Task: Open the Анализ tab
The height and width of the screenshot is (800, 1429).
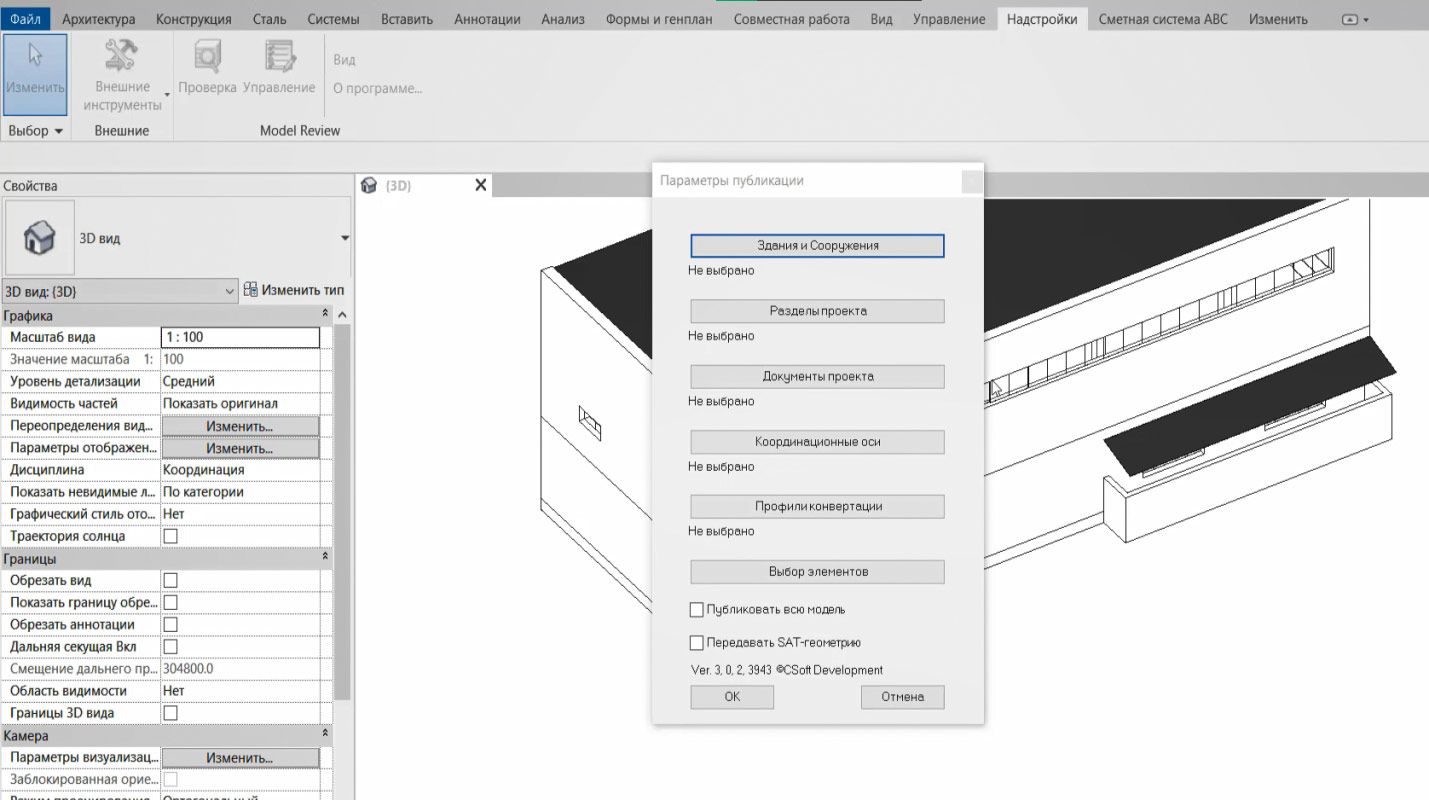Action: coord(563,19)
